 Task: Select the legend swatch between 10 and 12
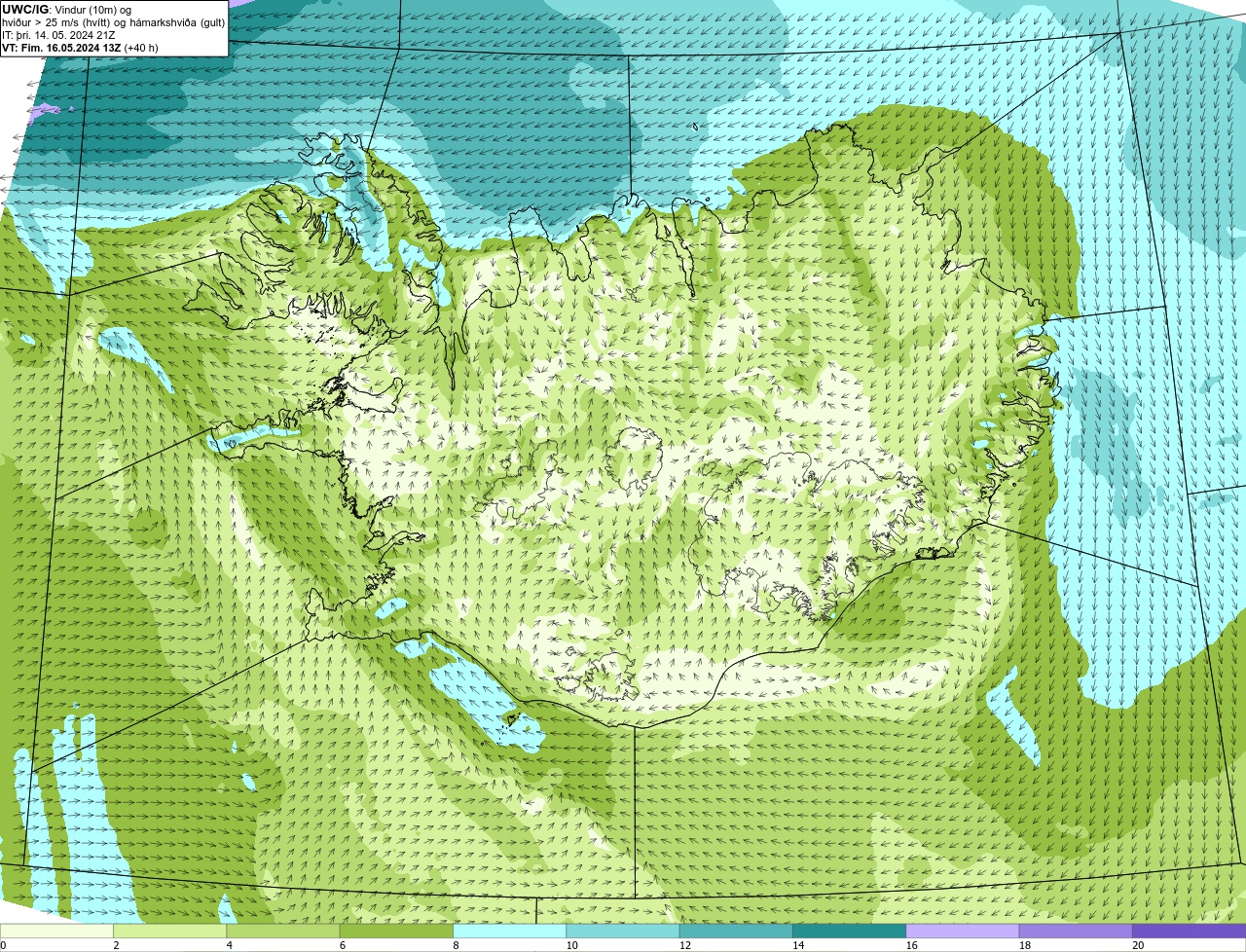(623, 932)
